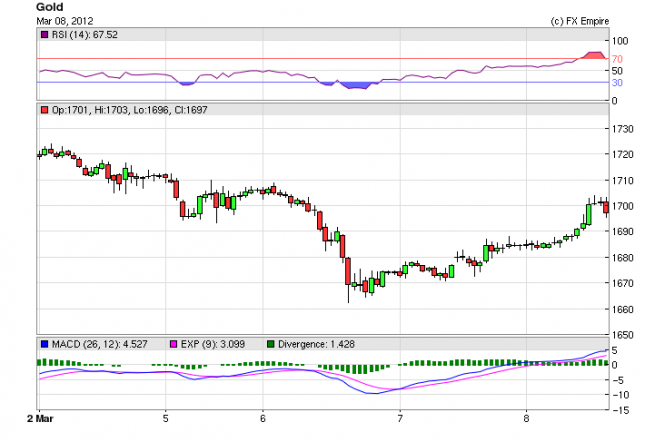The height and width of the screenshot is (442, 645).
Task: Click the 1720 price axis label
Action: pyautogui.click(x=622, y=155)
